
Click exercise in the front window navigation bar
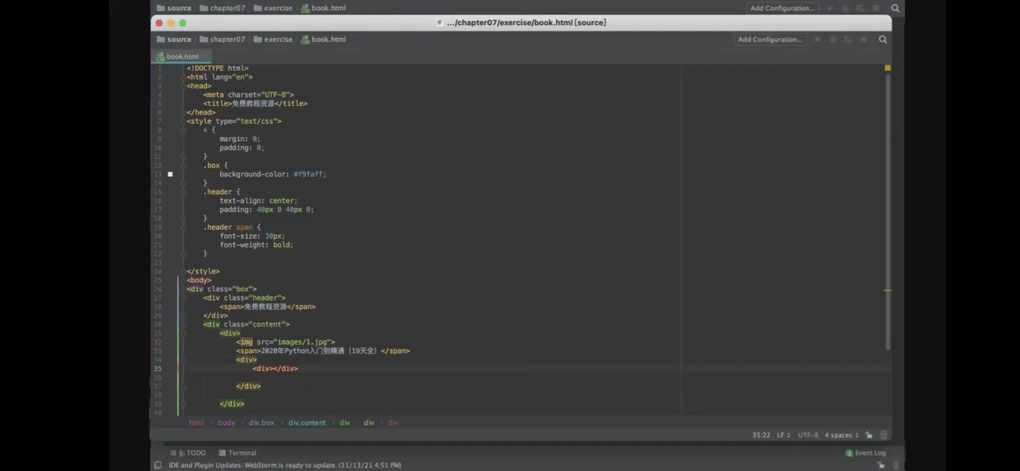(273, 40)
